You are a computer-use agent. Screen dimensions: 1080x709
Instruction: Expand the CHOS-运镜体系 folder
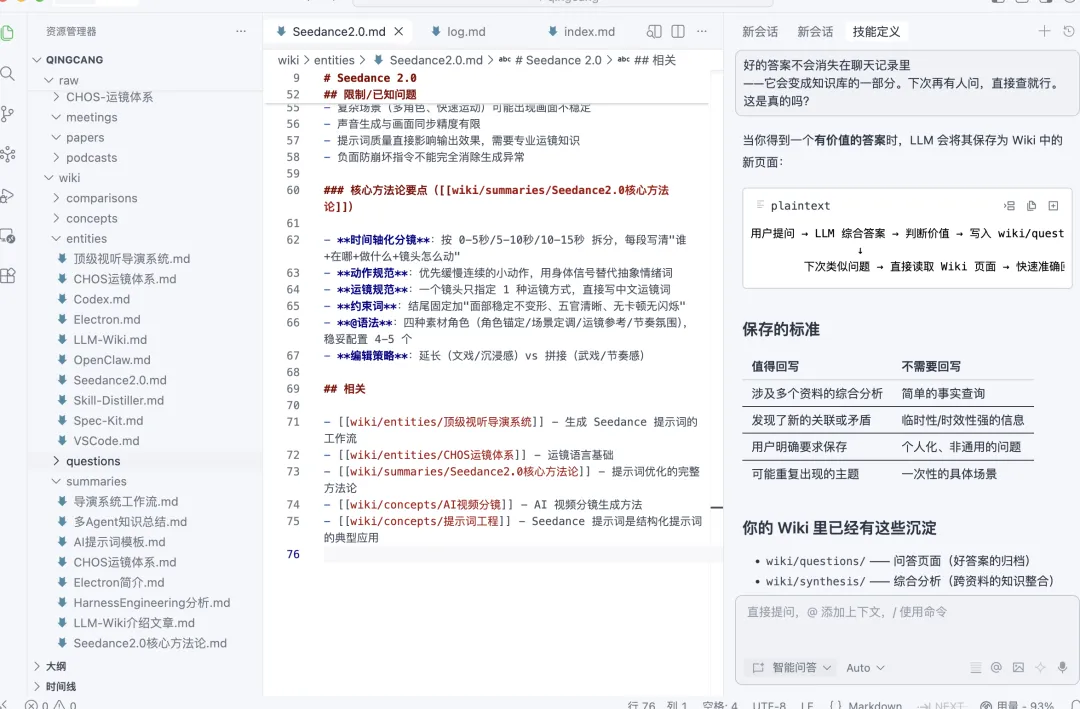pyautogui.click(x=110, y=97)
